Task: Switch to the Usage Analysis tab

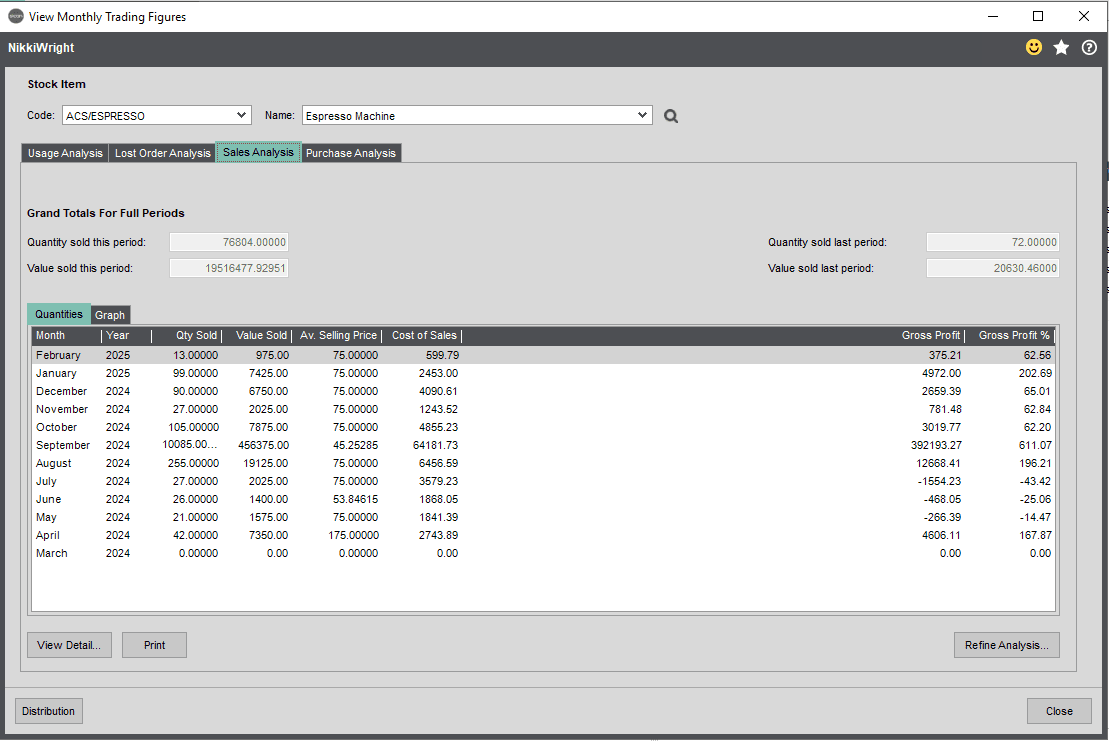Action: 65,153
